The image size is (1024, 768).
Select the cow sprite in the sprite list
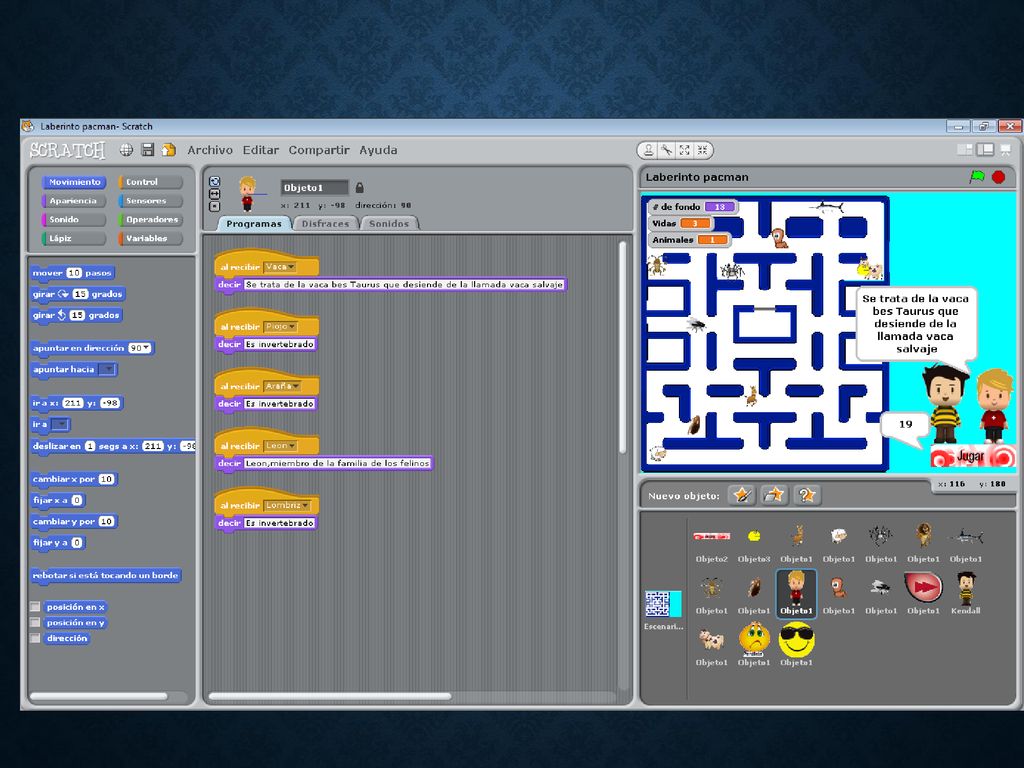point(712,645)
